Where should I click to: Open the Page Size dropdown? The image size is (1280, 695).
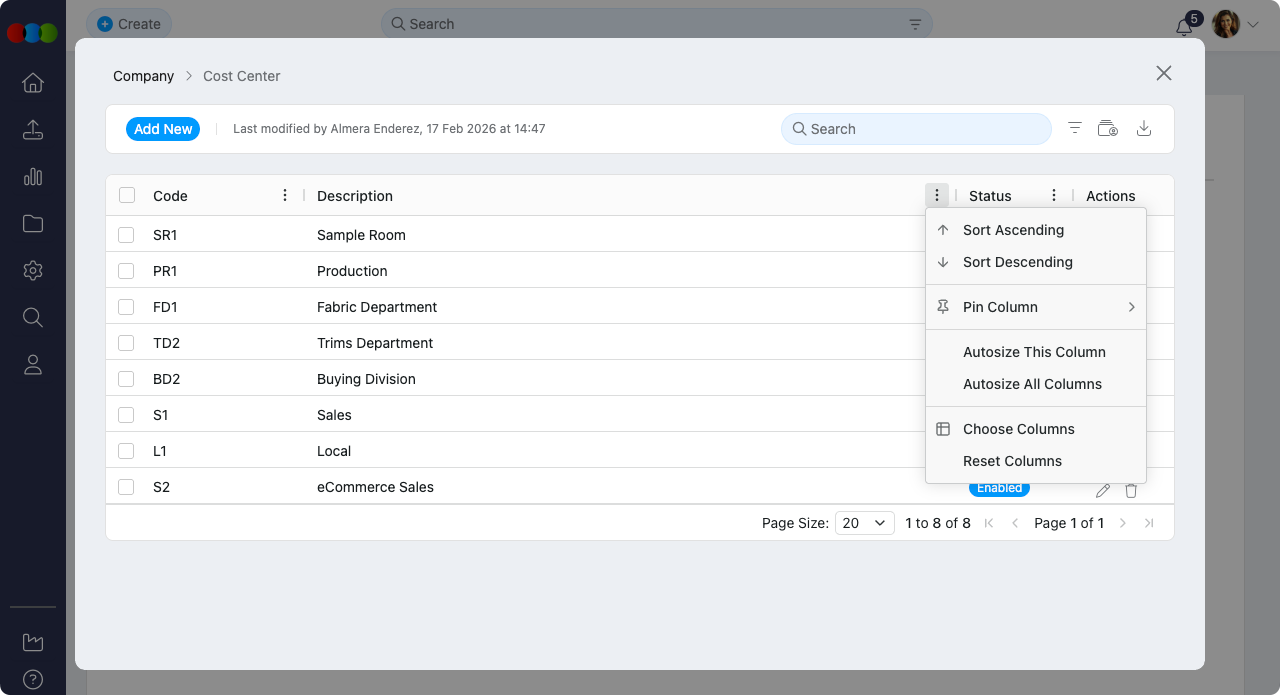pos(864,522)
